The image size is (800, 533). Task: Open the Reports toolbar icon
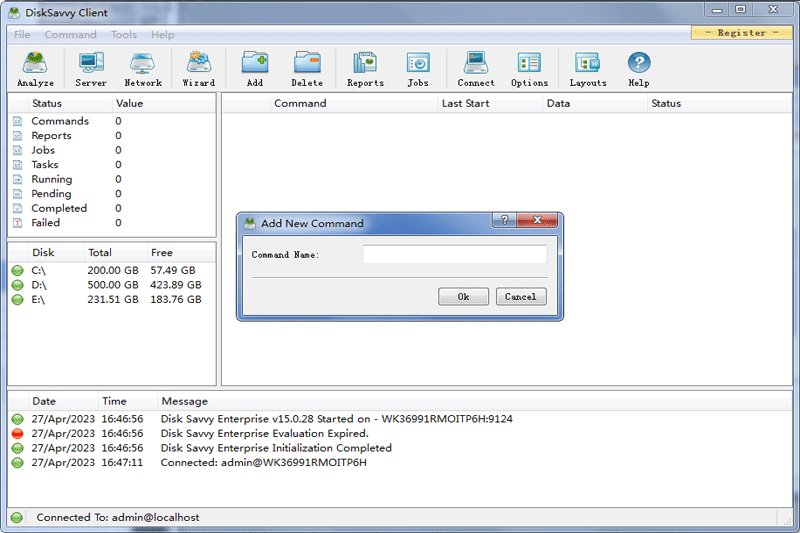[365, 69]
